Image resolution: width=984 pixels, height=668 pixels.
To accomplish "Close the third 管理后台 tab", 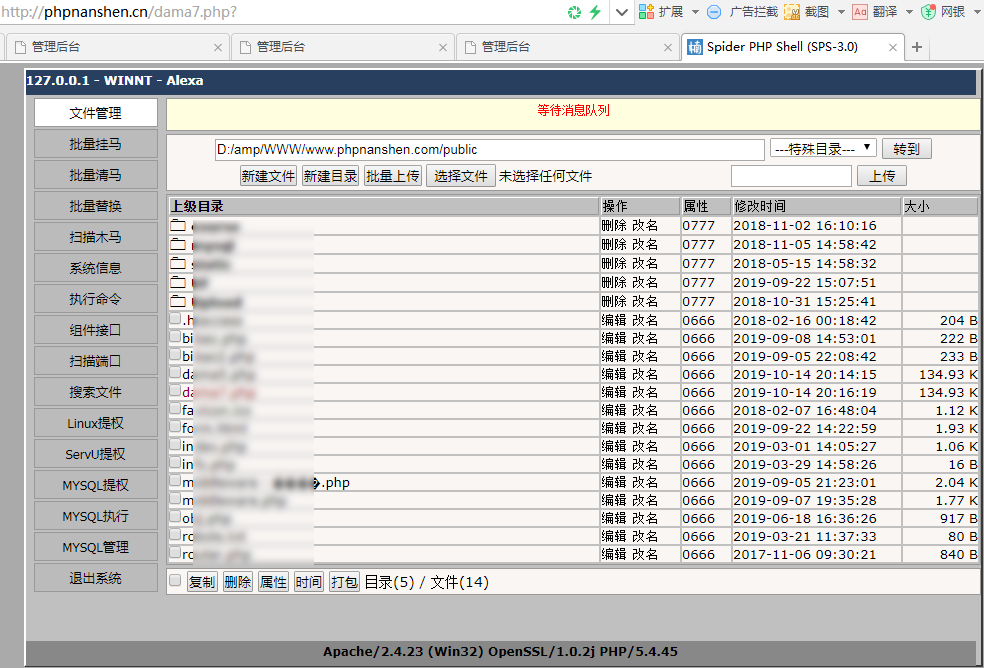I will tap(668, 47).
